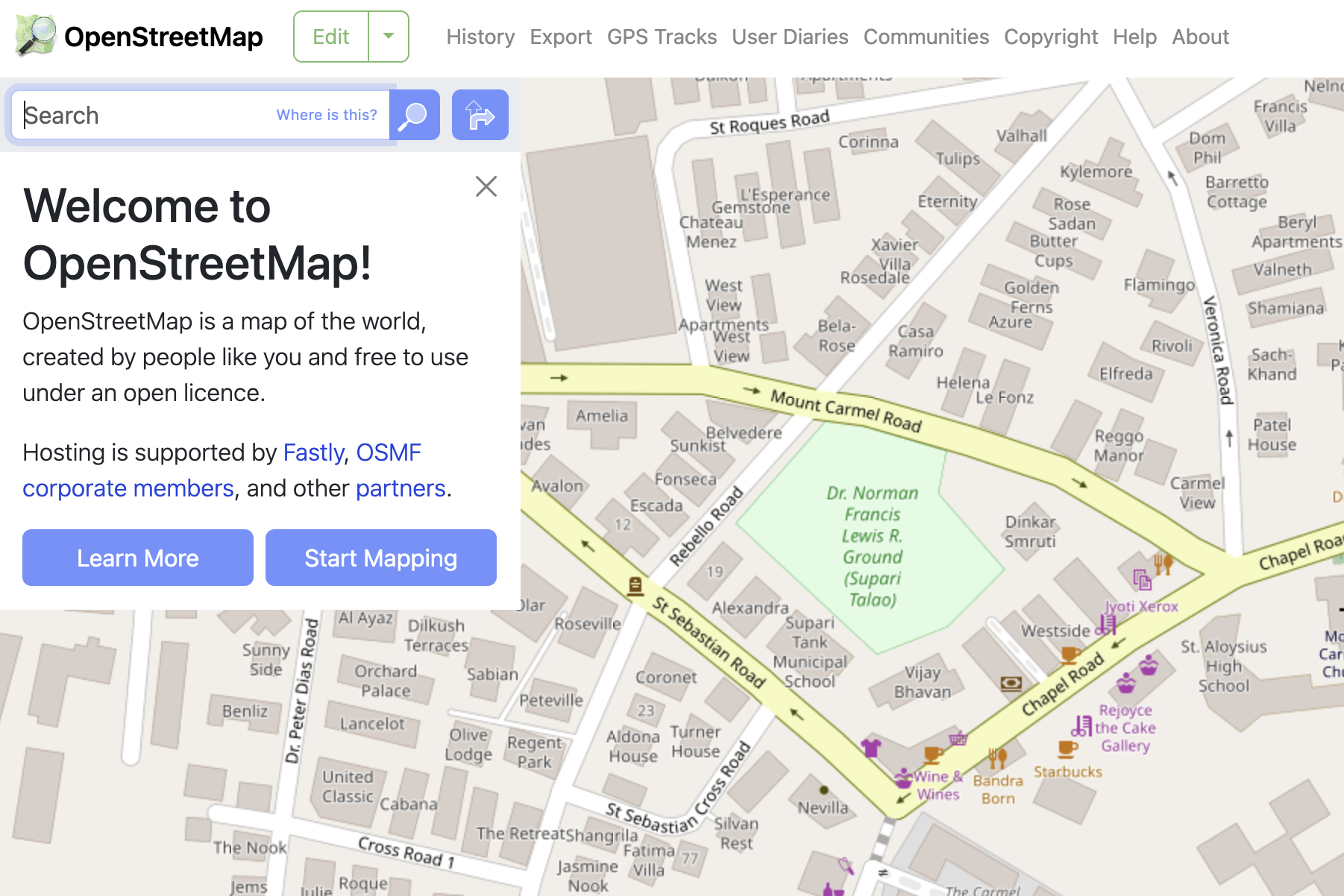Go to User Diaries
Screen dimensions: 1344x896
tap(790, 37)
